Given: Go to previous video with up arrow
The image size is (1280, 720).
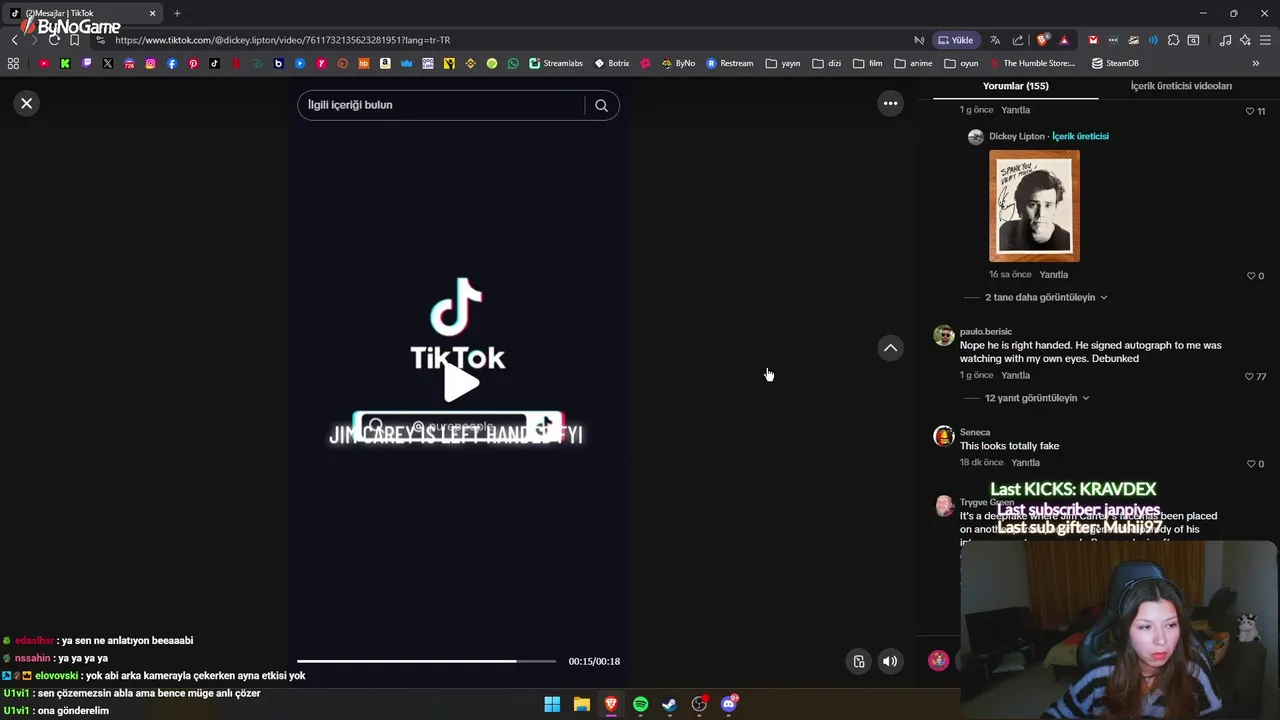Looking at the screenshot, I should pyautogui.click(x=890, y=348).
